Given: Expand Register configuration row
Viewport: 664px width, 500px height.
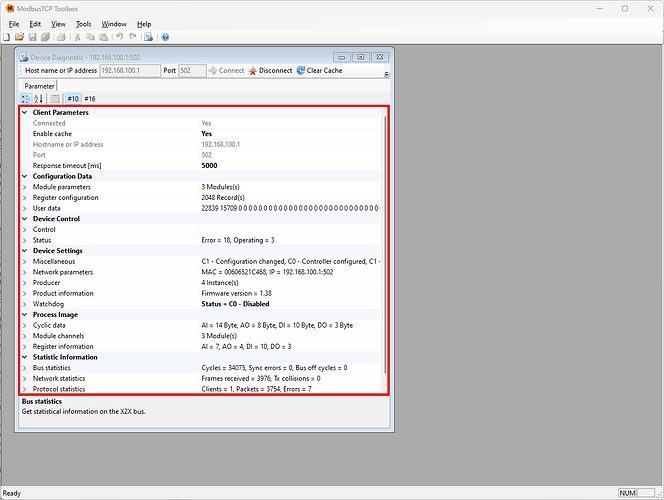Looking at the screenshot, I should point(25,198).
